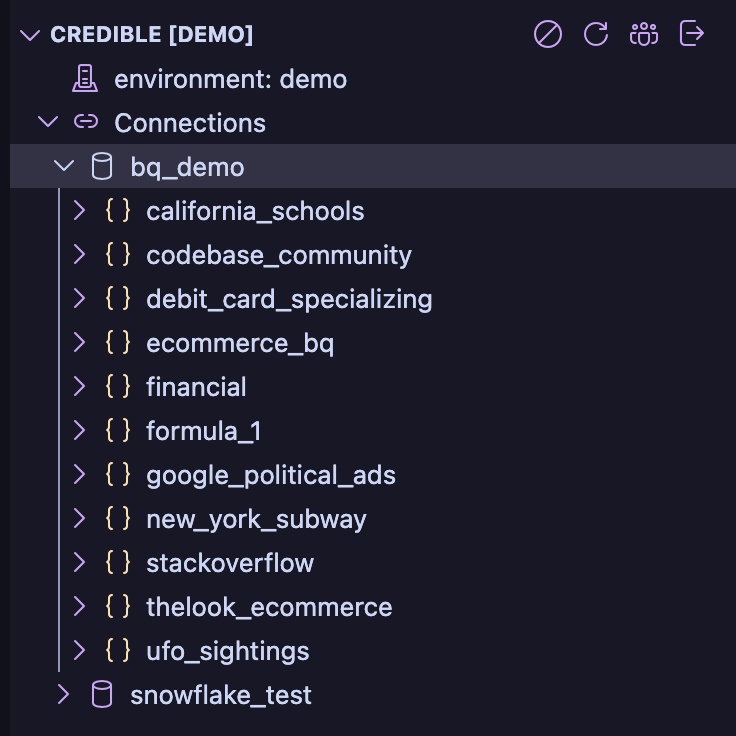This screenshot has height=736, width=736.
Task: Collapse the bq_demo connection
Action: [x=64, y=166]
